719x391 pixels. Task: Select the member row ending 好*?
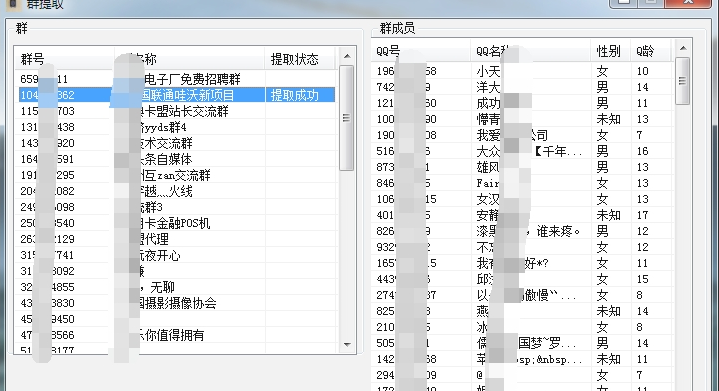(x=523, y=263)
